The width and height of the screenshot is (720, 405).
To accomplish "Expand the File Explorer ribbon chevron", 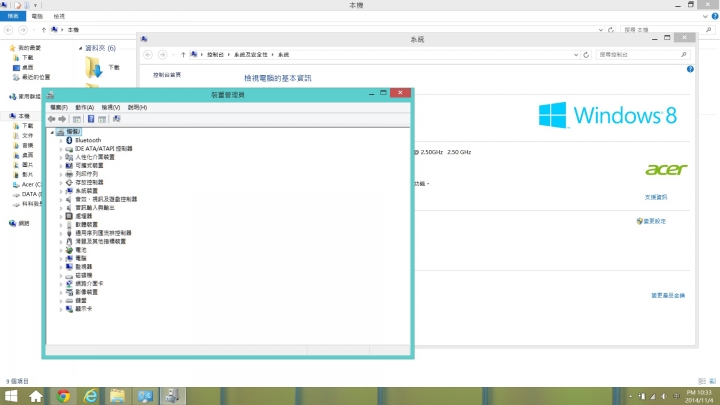I will click(705, 17).
